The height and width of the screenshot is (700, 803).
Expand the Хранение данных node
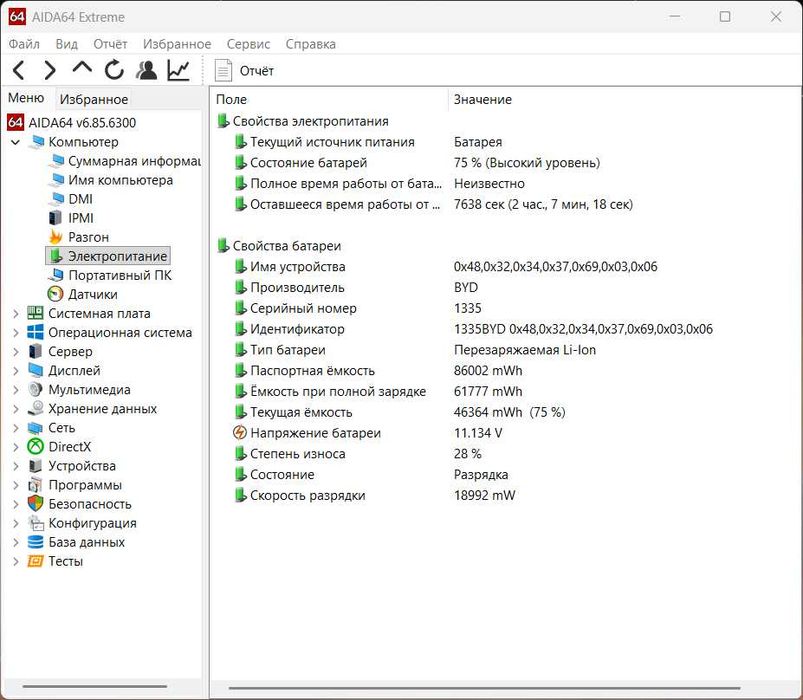click(15, 409)
